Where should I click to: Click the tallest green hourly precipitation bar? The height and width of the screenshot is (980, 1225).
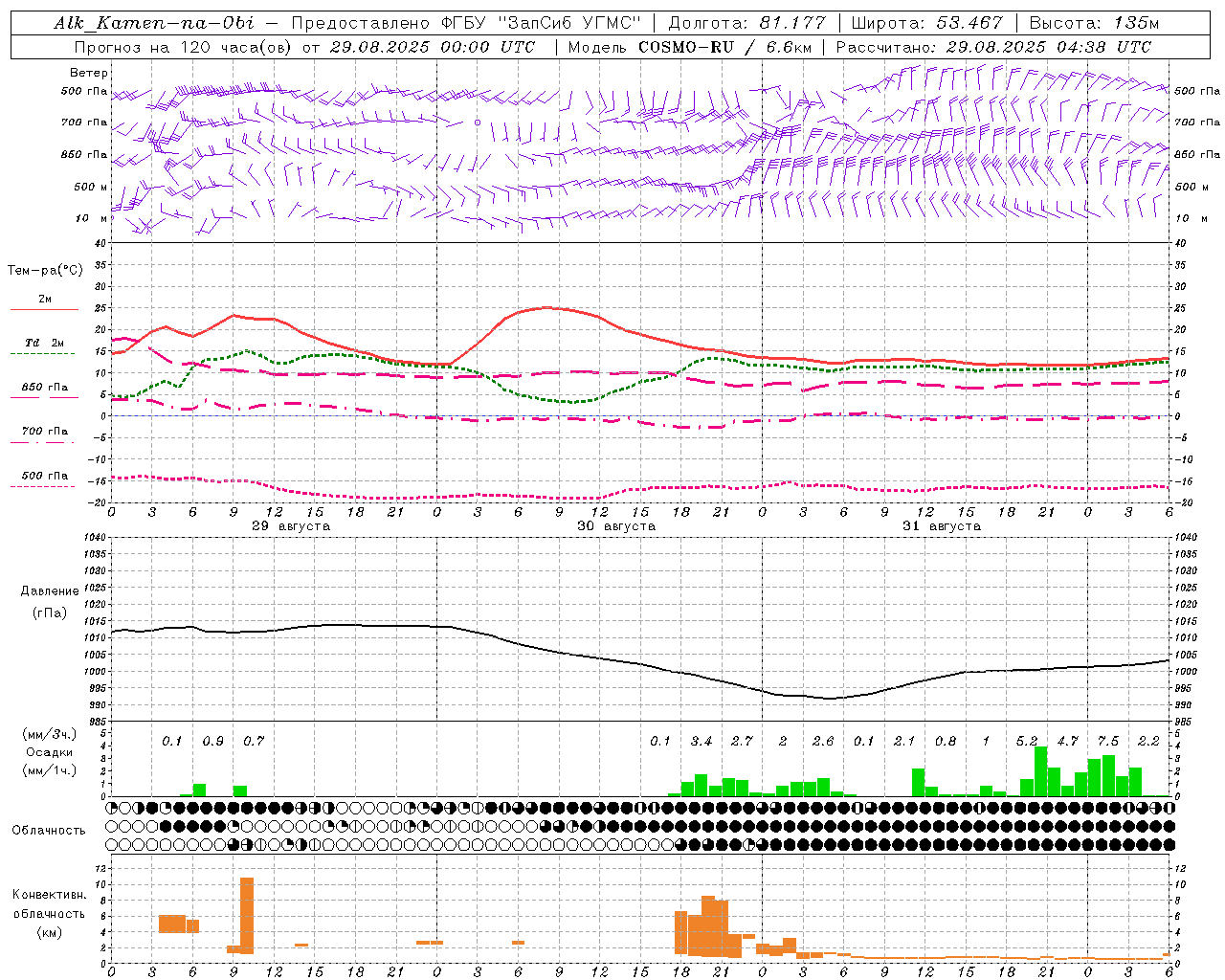[x=1040, y=771]
